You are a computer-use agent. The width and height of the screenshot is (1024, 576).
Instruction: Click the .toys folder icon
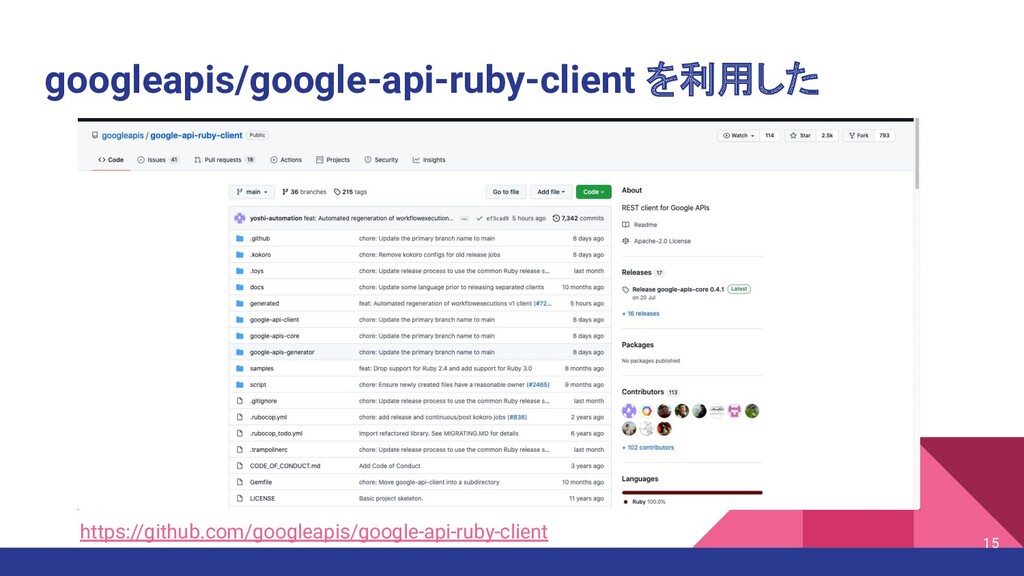240,271
